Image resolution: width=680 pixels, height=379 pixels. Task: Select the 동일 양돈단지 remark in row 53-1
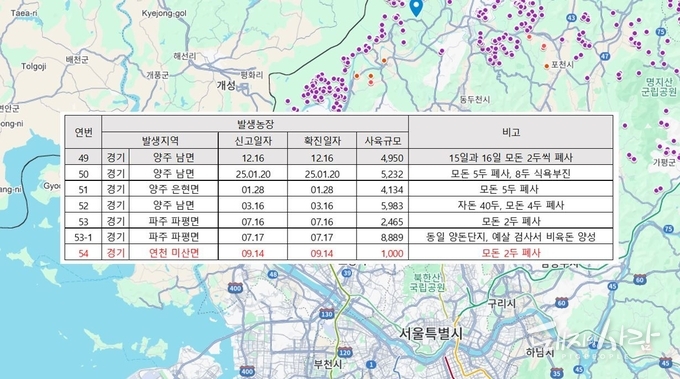point(511,237)
